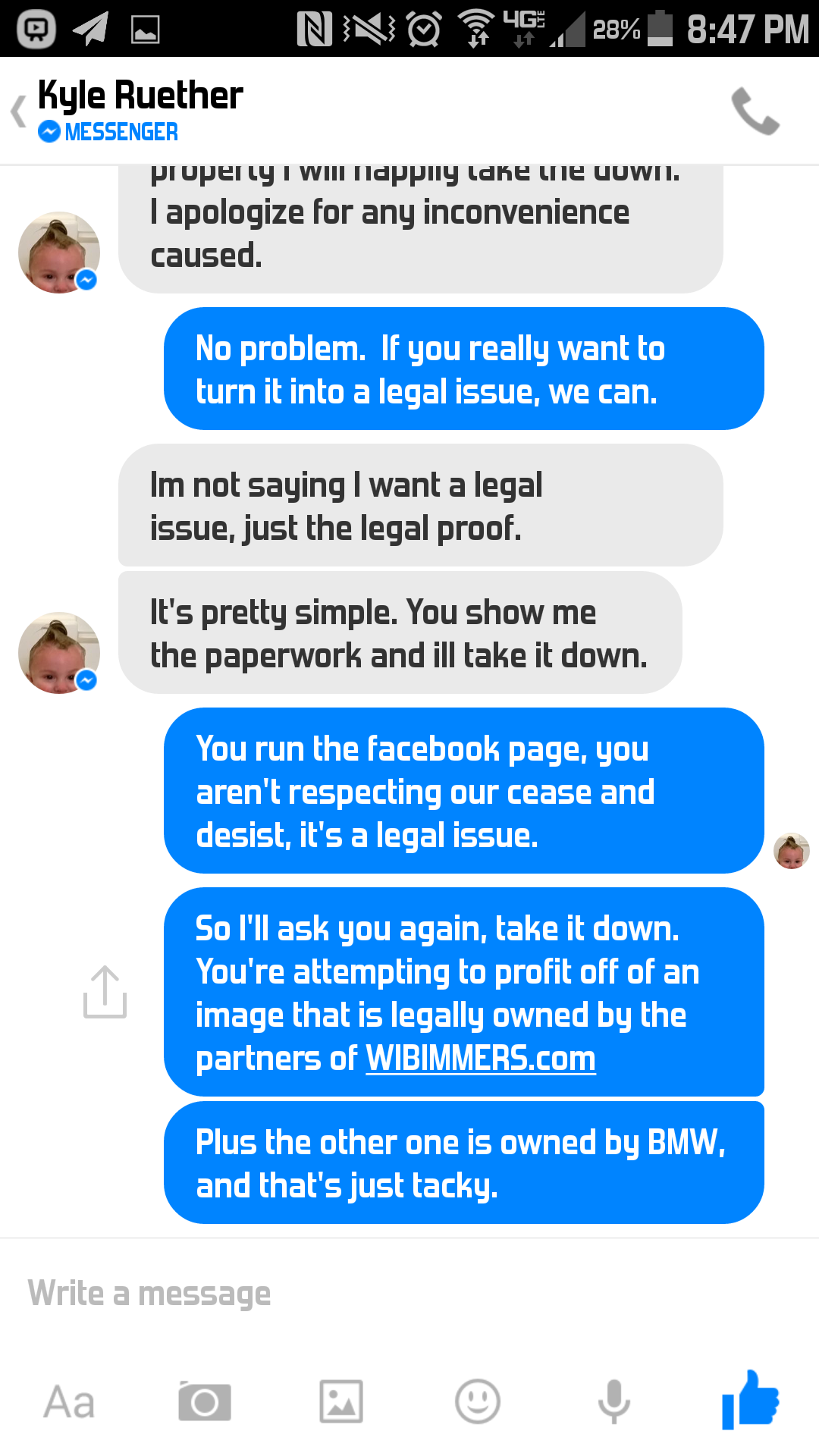Tap sender avatar beside apologize message
Viewport: 819px width, 1456px height.
59,253
